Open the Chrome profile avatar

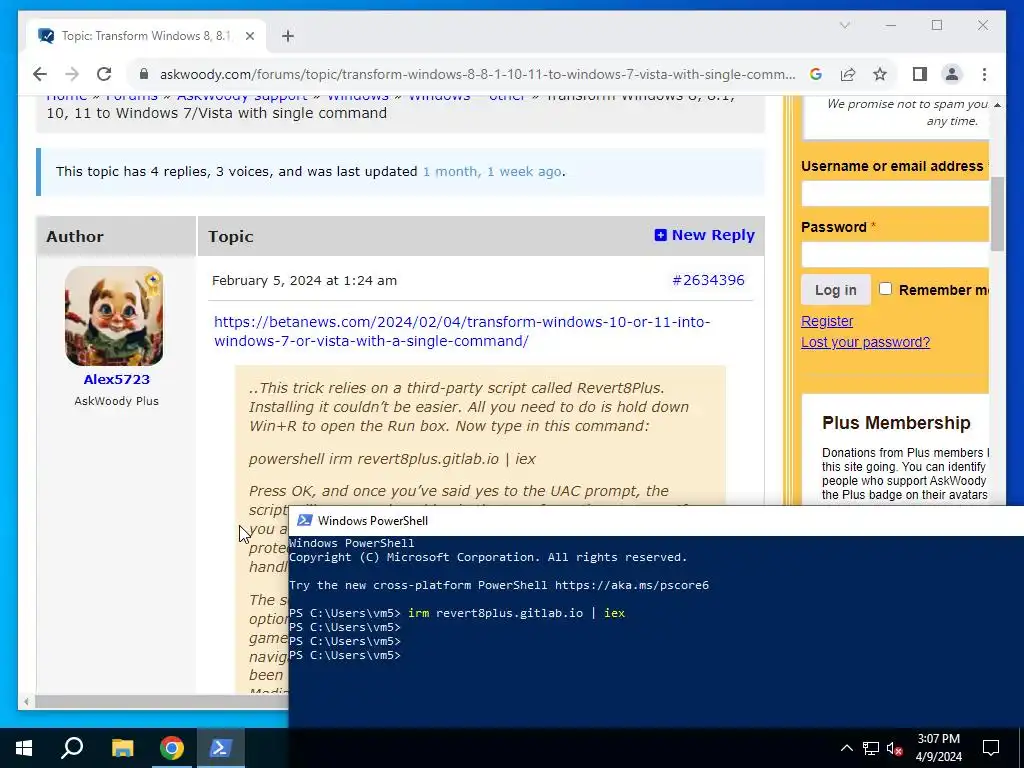click(952, 74)
